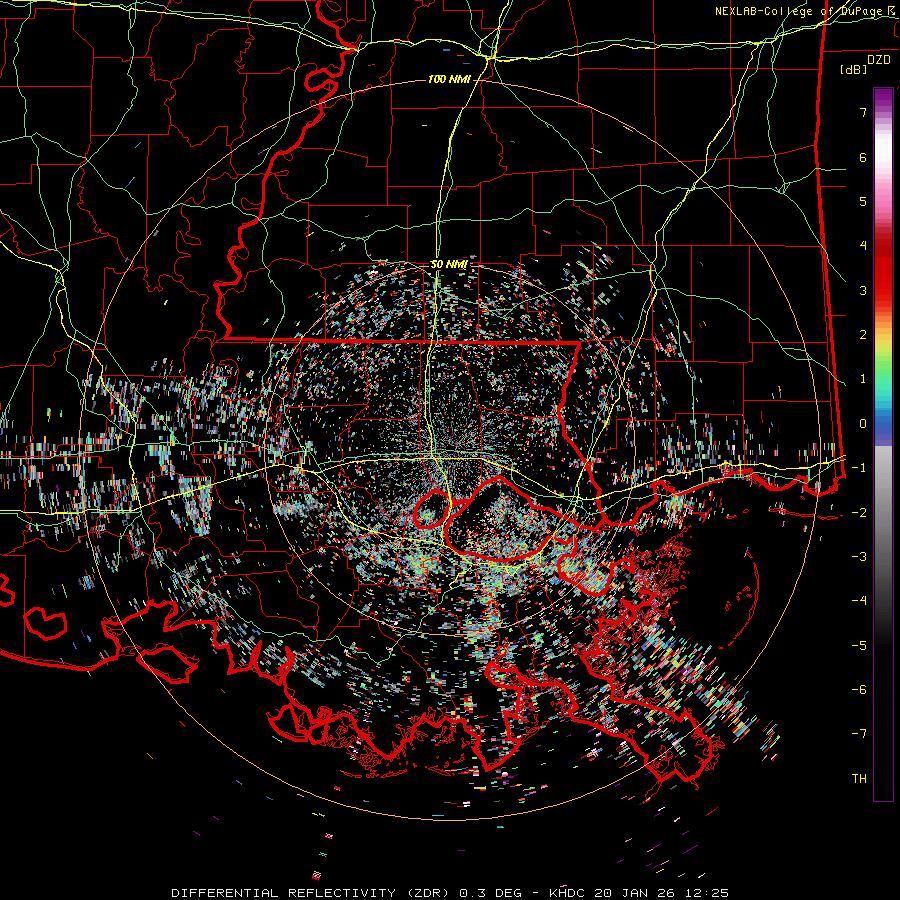Click the 1 value on color scale
Image resolution: width=900 pixels, height=900 pixels.
pyautogui.click(x=863, y=379)
